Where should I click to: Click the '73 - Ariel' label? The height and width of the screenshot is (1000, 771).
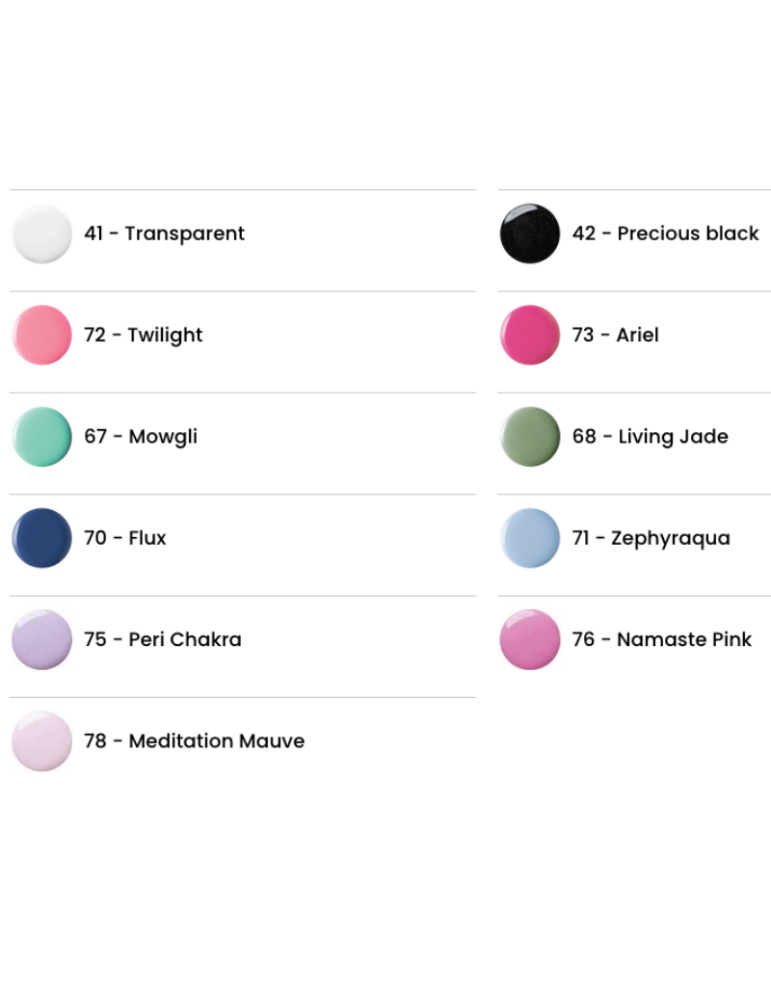[x=615, y=335]
